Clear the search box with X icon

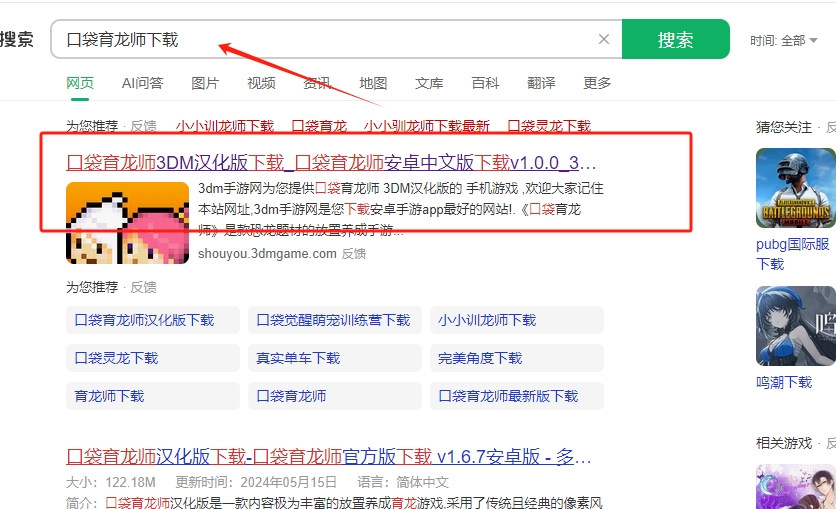tap(604, 39)
